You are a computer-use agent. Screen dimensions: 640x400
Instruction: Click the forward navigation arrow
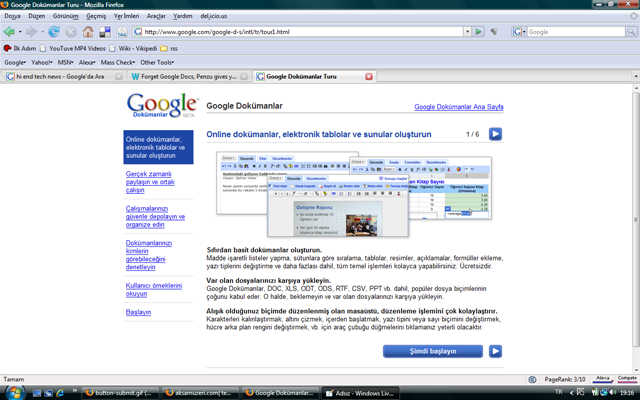pyautogui.click(x=31, y=31)
